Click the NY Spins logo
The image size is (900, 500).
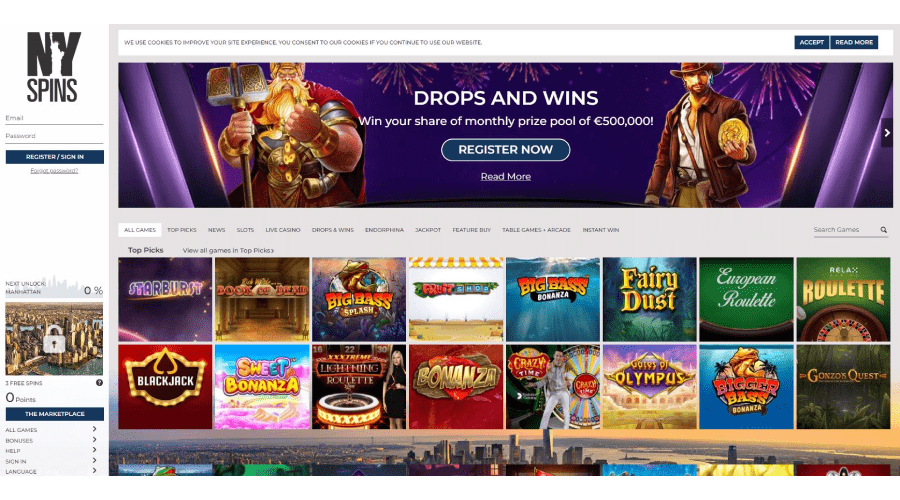[53, 67]
